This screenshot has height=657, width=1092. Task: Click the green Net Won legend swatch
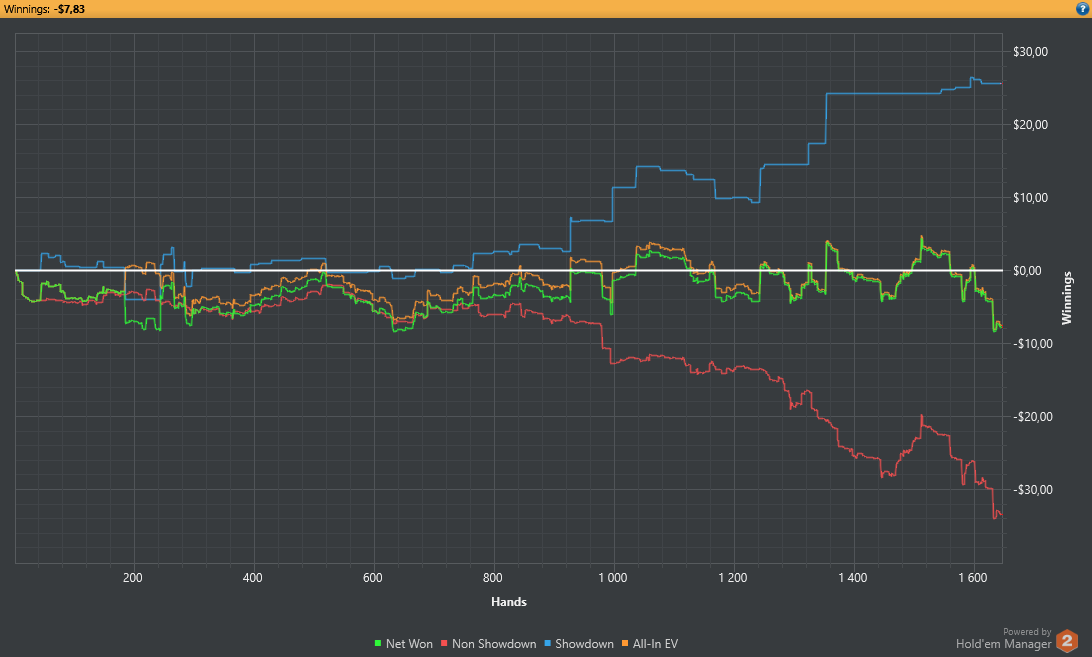(x=378, y=644)
